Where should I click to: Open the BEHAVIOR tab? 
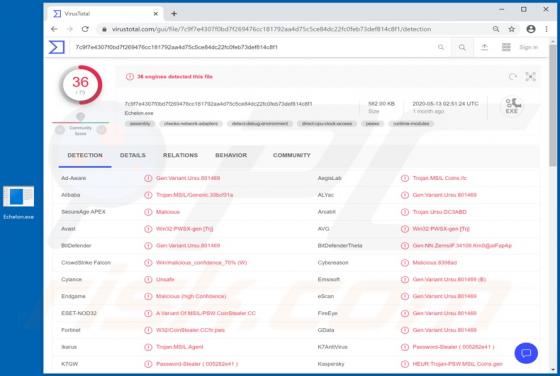click(x=231, y=155)
